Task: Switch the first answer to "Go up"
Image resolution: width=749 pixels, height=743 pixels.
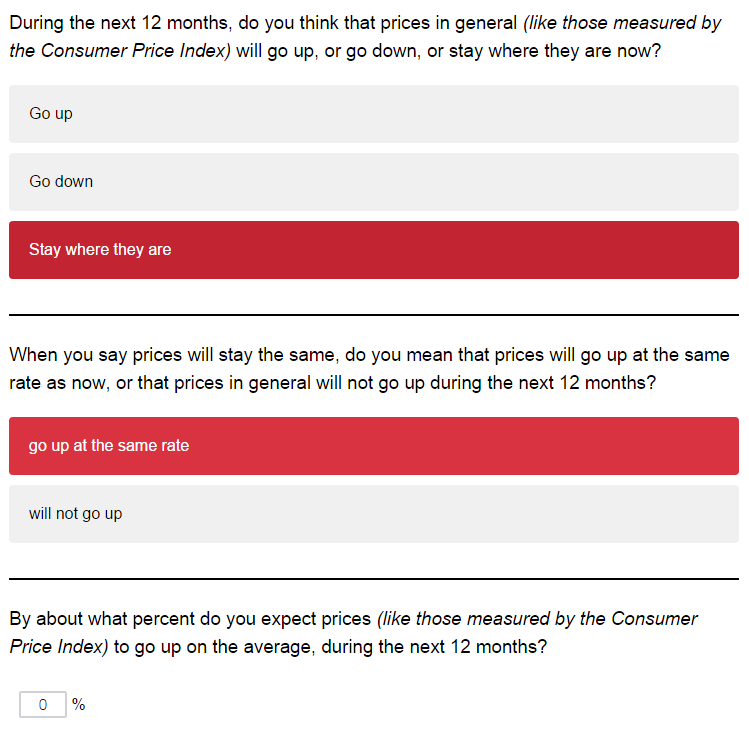Action: coord(374,114)
